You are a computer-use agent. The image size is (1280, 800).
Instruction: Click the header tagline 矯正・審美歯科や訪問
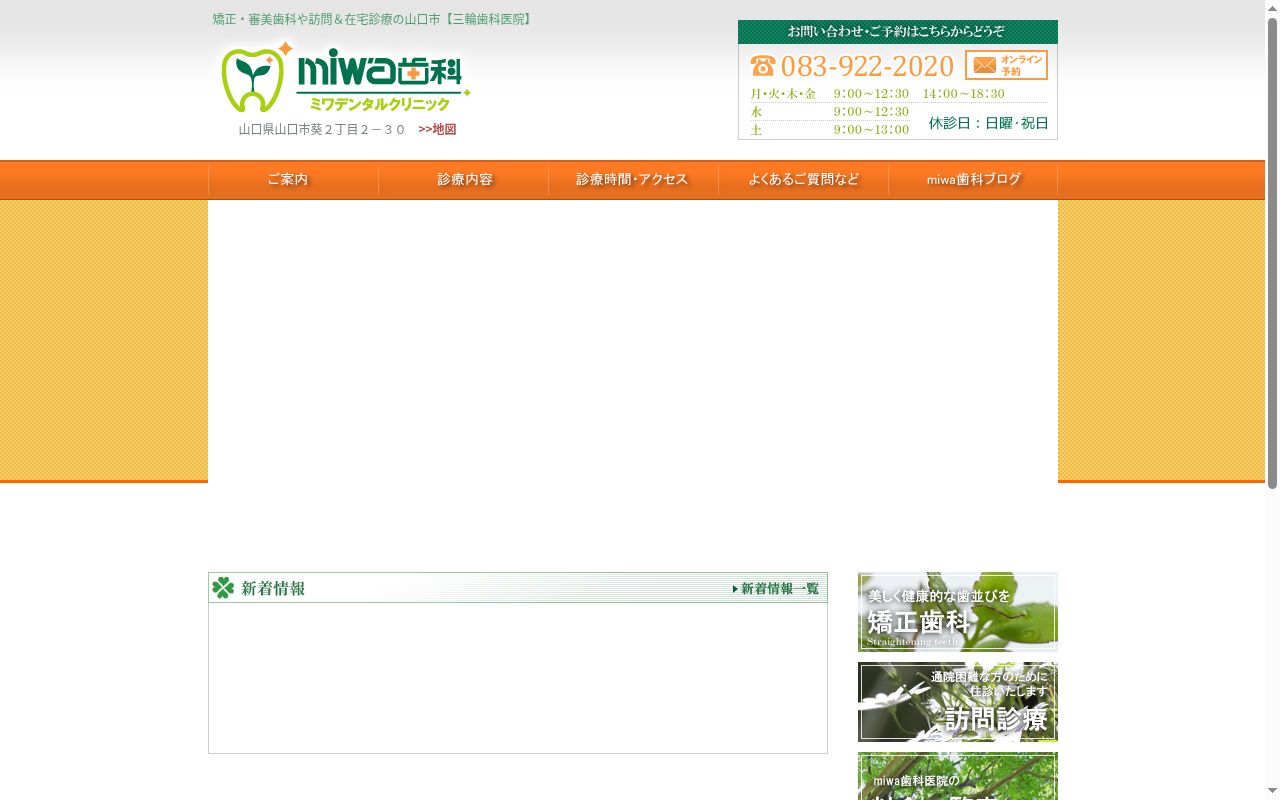pos(373,19)
